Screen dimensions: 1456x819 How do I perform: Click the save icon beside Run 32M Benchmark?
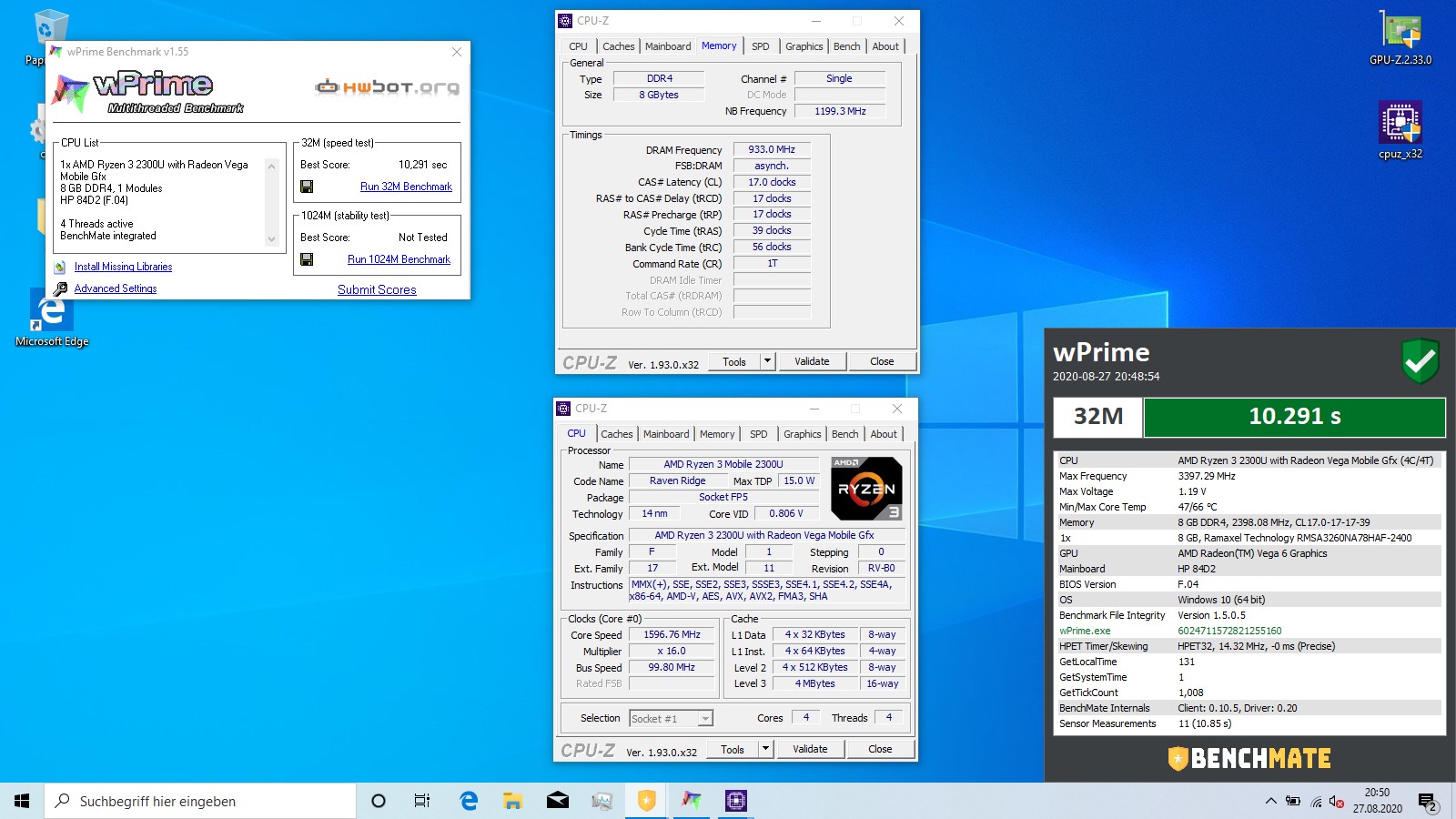coord(307,187)
